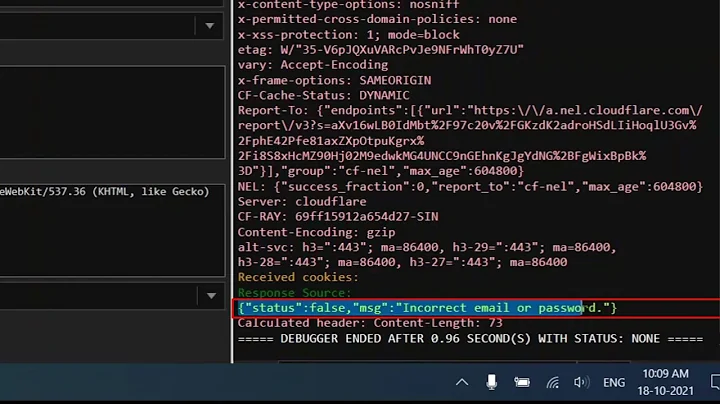Click the 'Server: cloudflare' line
This screenshot has height=404, width=720.
[302, 202]
